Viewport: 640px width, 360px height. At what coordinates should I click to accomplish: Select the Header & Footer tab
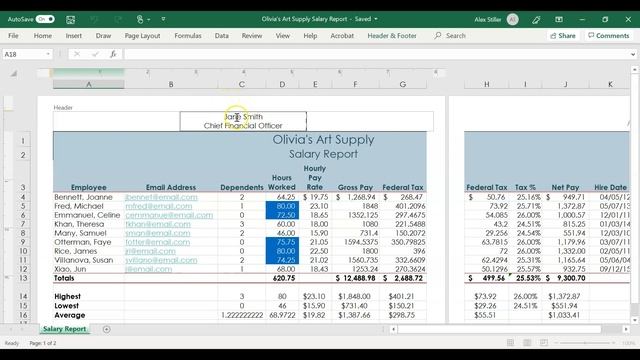[392, 36]
